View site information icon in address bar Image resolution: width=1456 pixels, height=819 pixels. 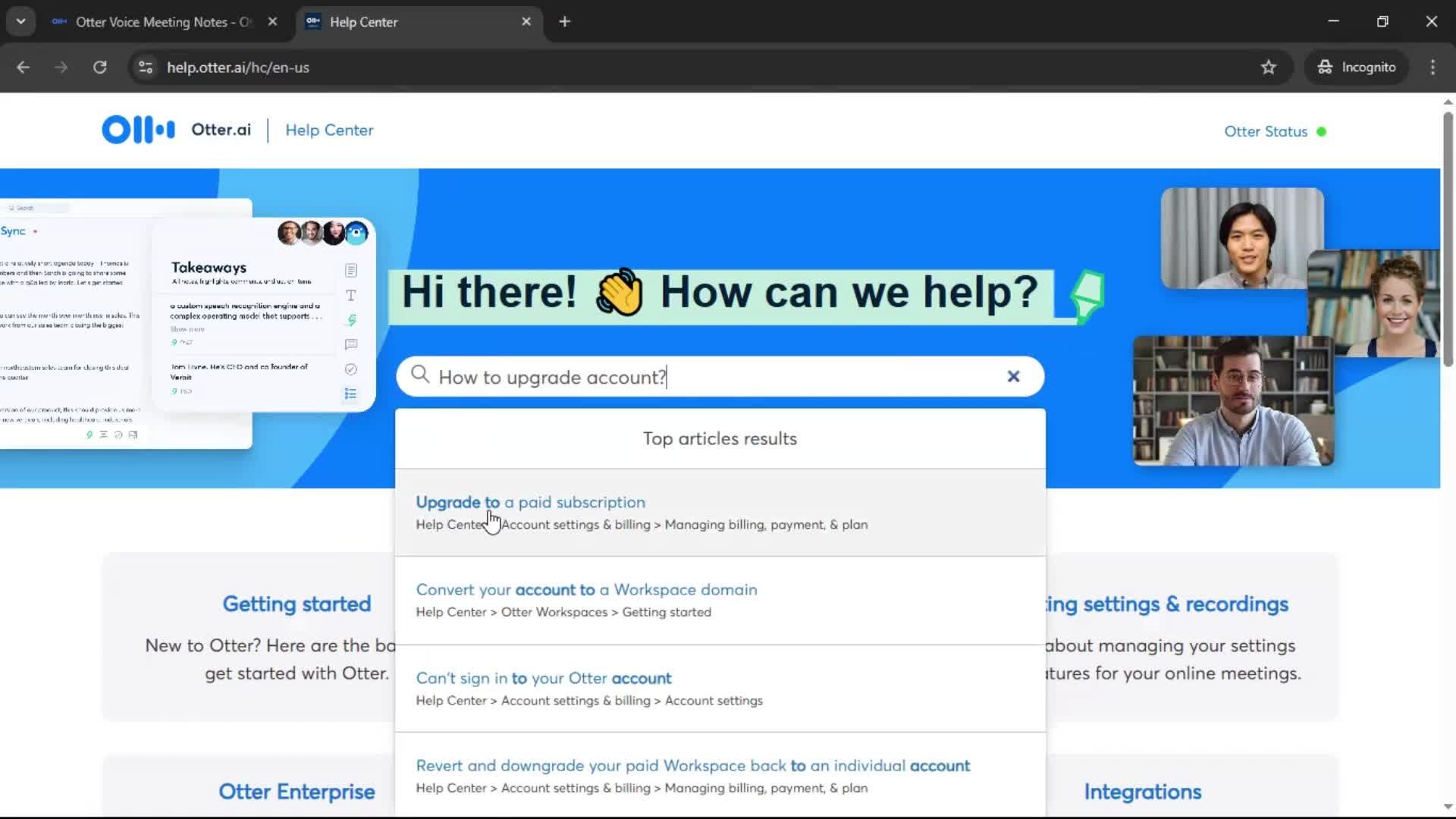[x=146, y=67]
